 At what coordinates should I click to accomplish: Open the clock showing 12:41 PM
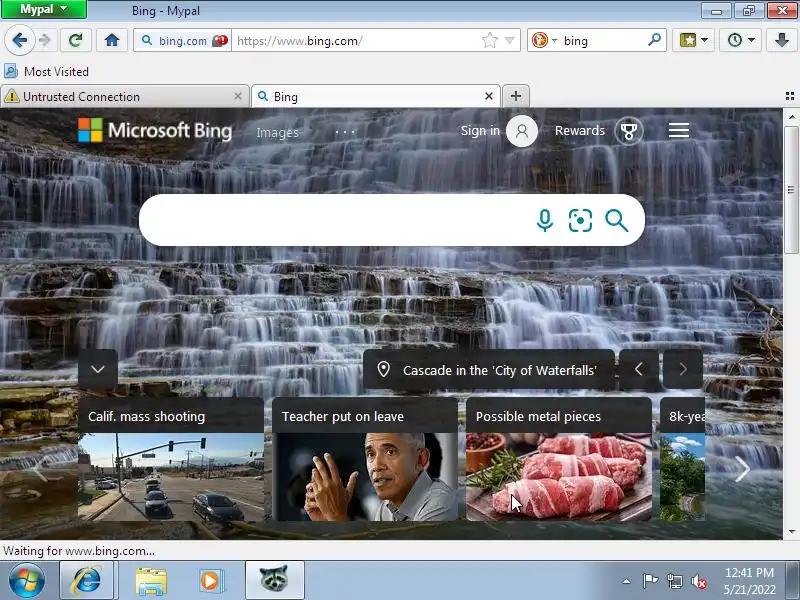click(749, 581)
